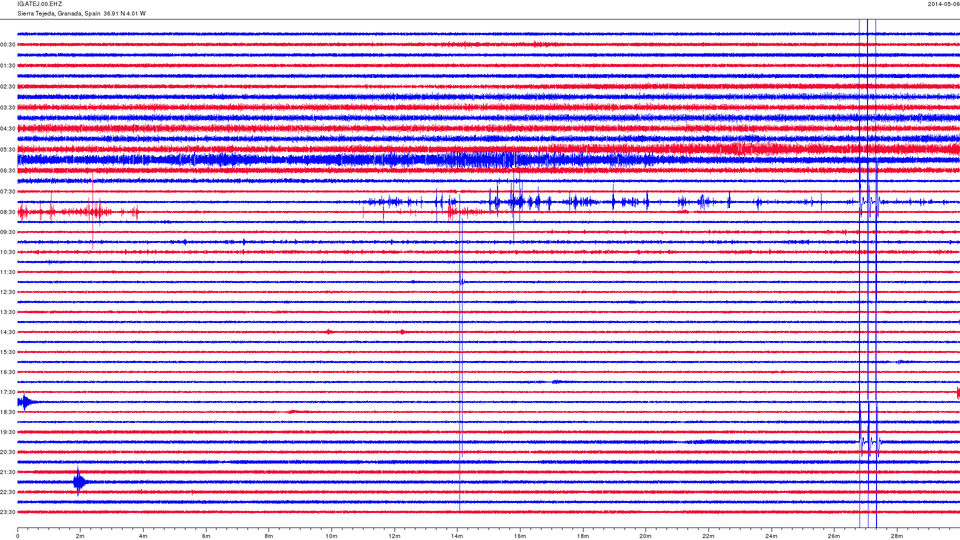960x540 pixels.
Task: Click the 18m tick label on the axis
Action: pyautogui.click(x=582, y=536)
